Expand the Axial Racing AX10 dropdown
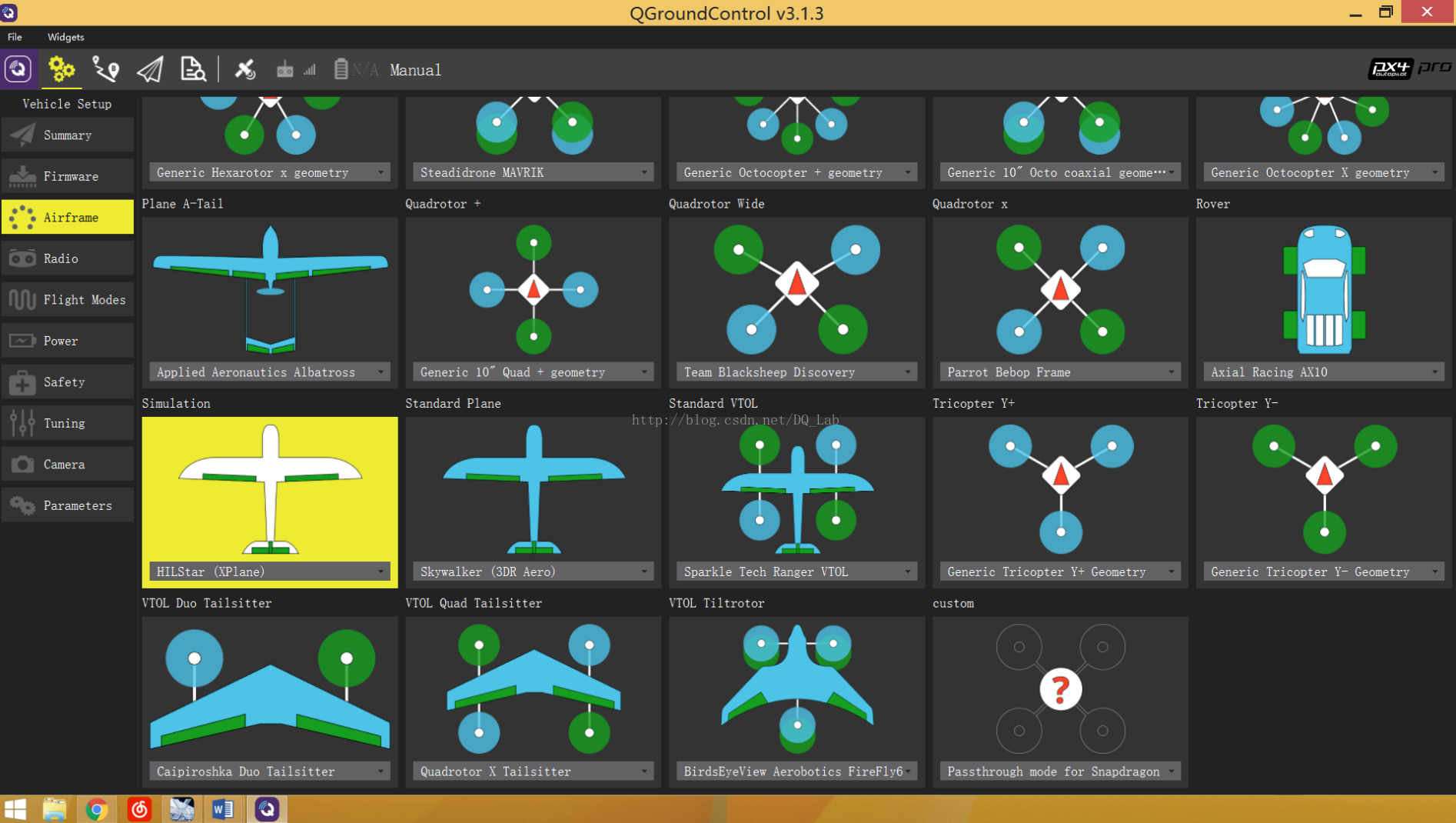1456x823 pixels. point(1324,372)
